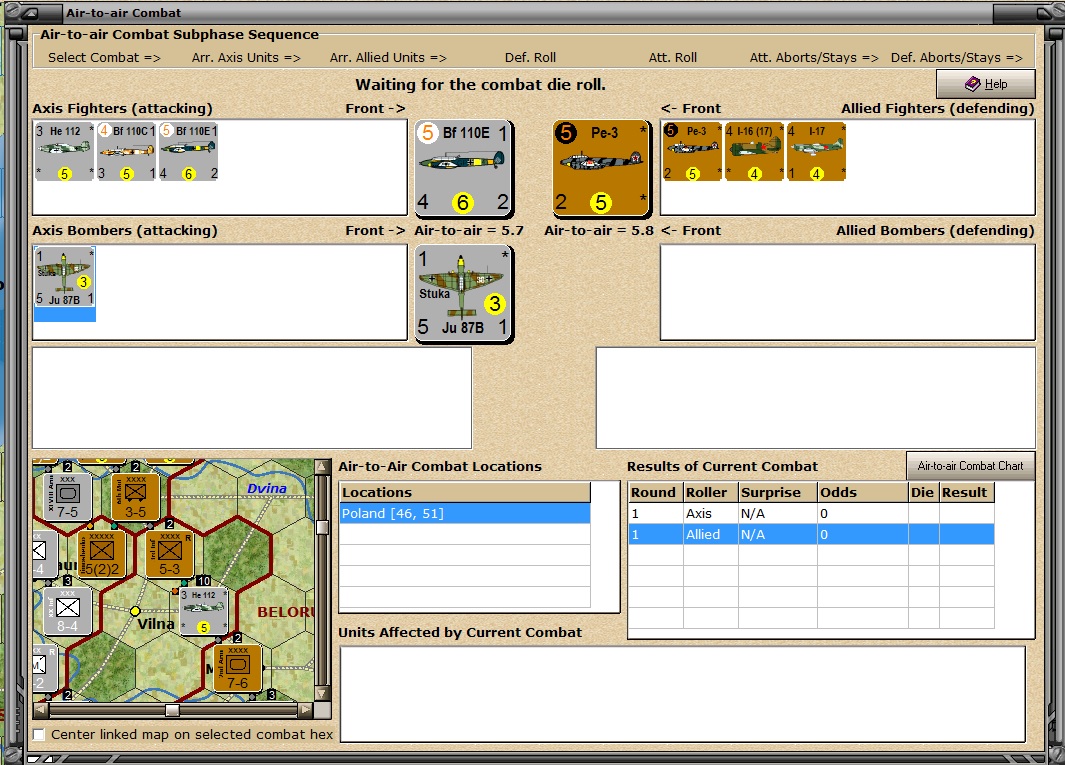The width and height of the screenshot is (1065, 765).
Task: Click the empty Allied Bombers (defending) list box
Action: 848,292
